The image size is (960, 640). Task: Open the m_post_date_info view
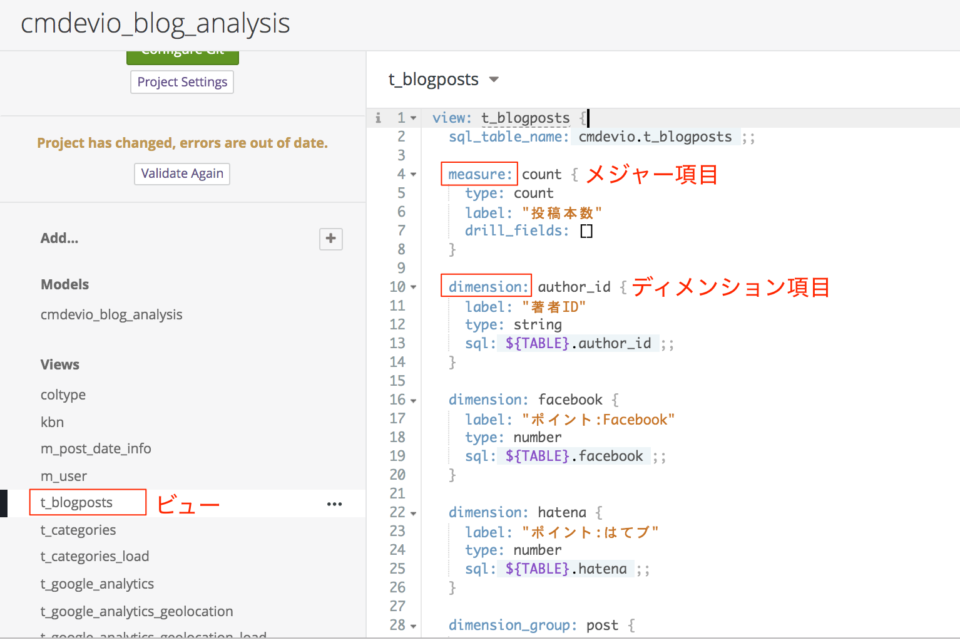point(94,448)
